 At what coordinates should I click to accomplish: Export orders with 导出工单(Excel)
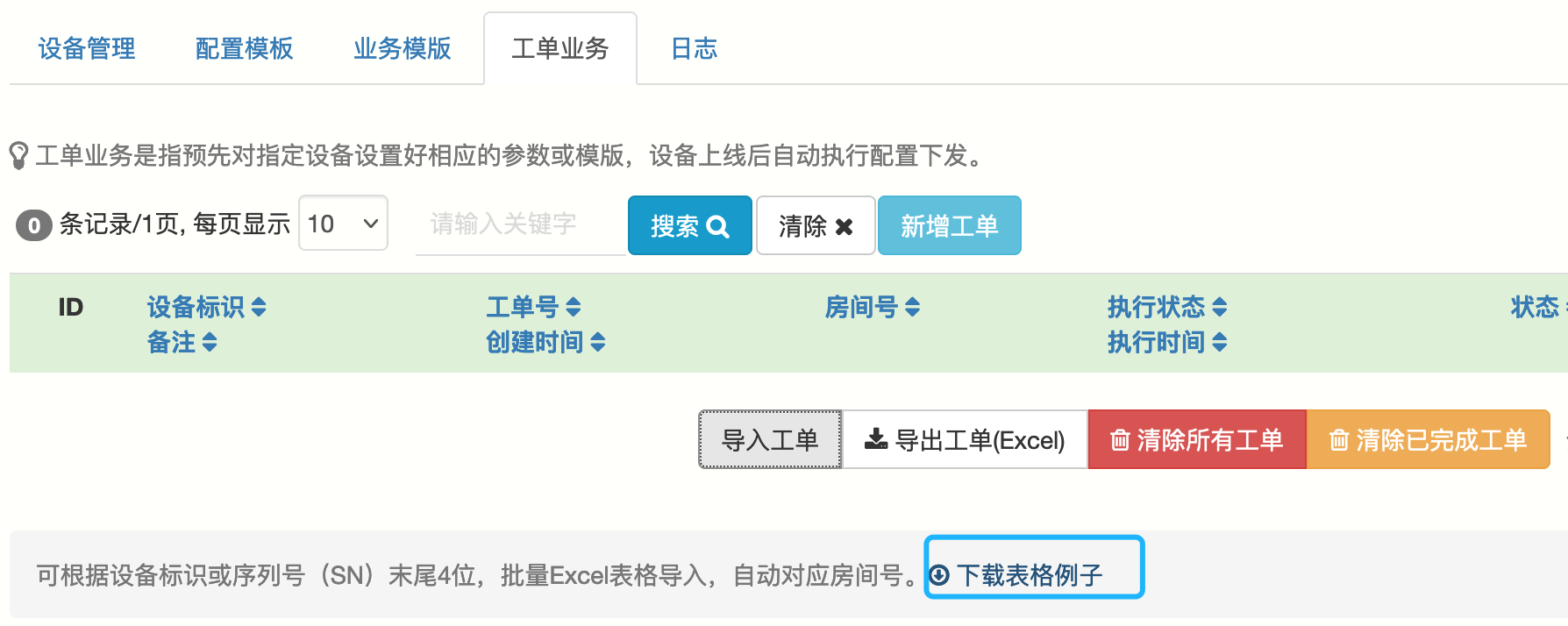click(965, 439)
